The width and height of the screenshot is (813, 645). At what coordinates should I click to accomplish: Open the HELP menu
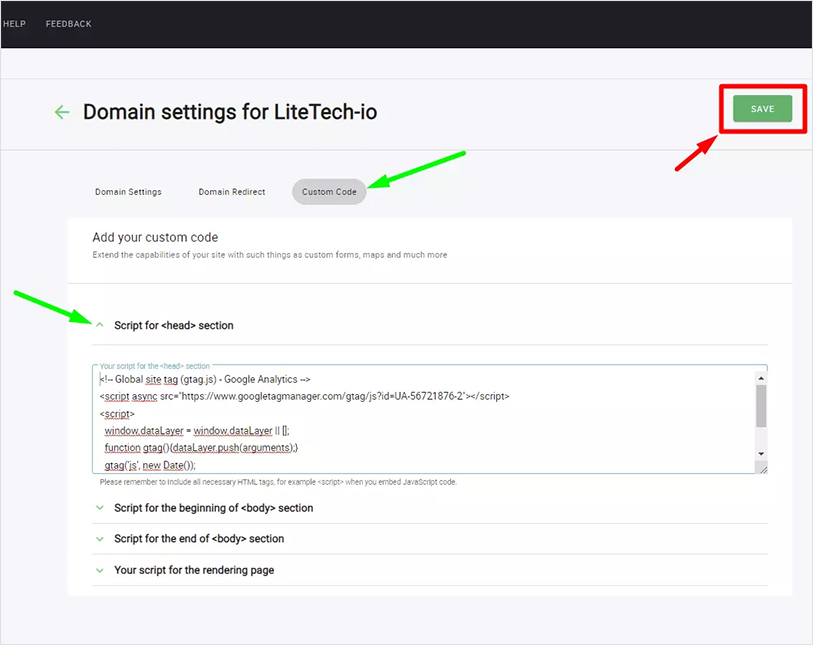tap(13, 23)
